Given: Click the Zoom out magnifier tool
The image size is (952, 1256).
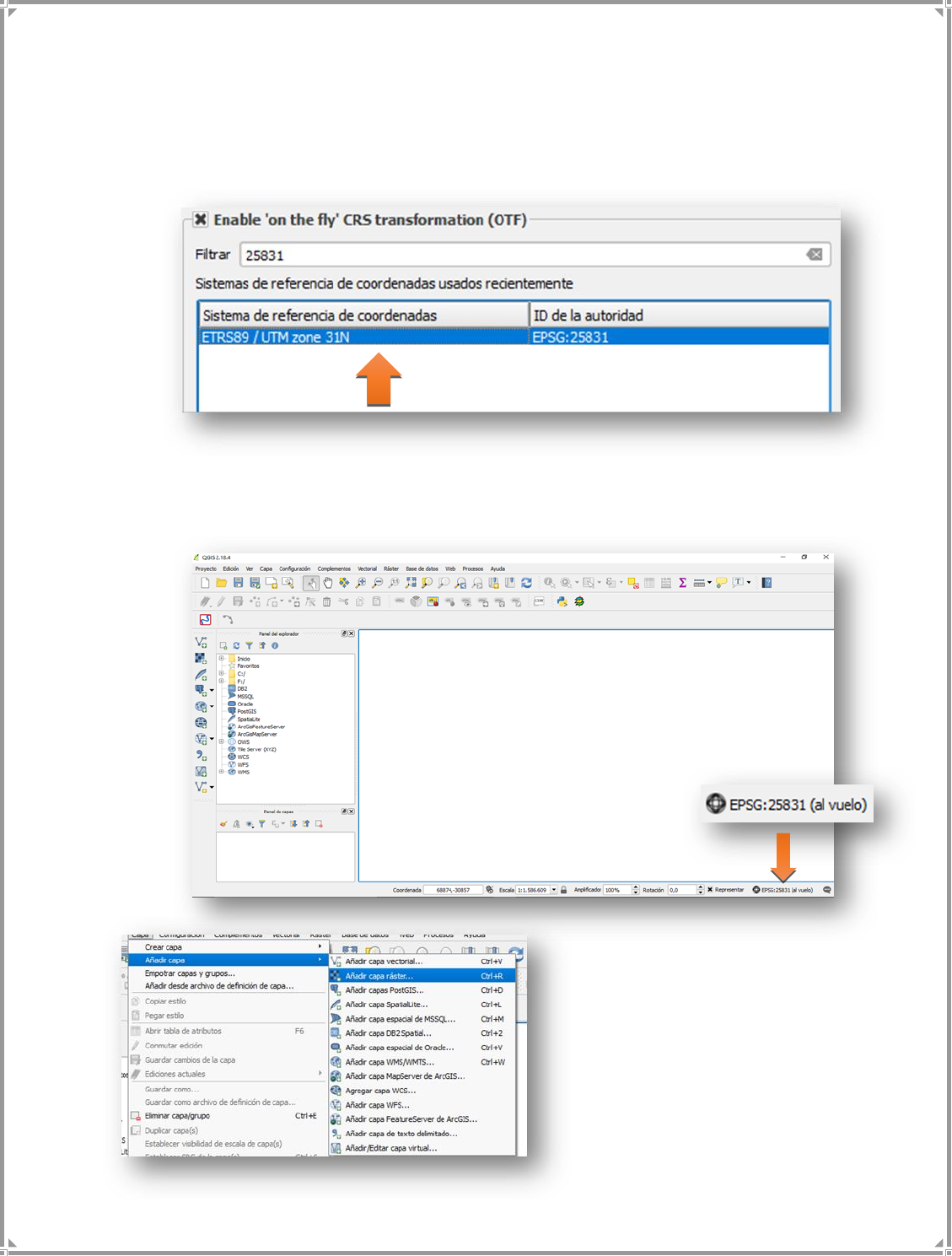Looking at the screenshot, I should (378, 583).
